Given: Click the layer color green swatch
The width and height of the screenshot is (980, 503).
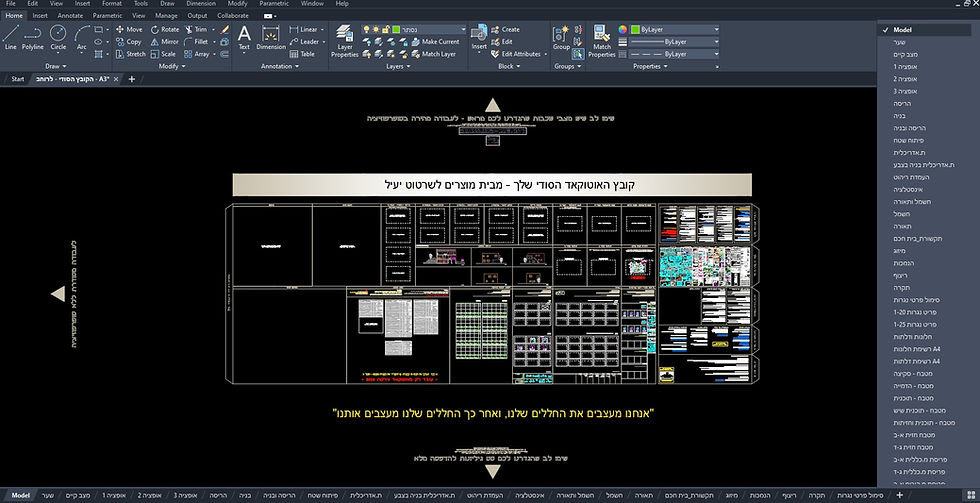Looking at the screenshot, I should tap(396, 29).
